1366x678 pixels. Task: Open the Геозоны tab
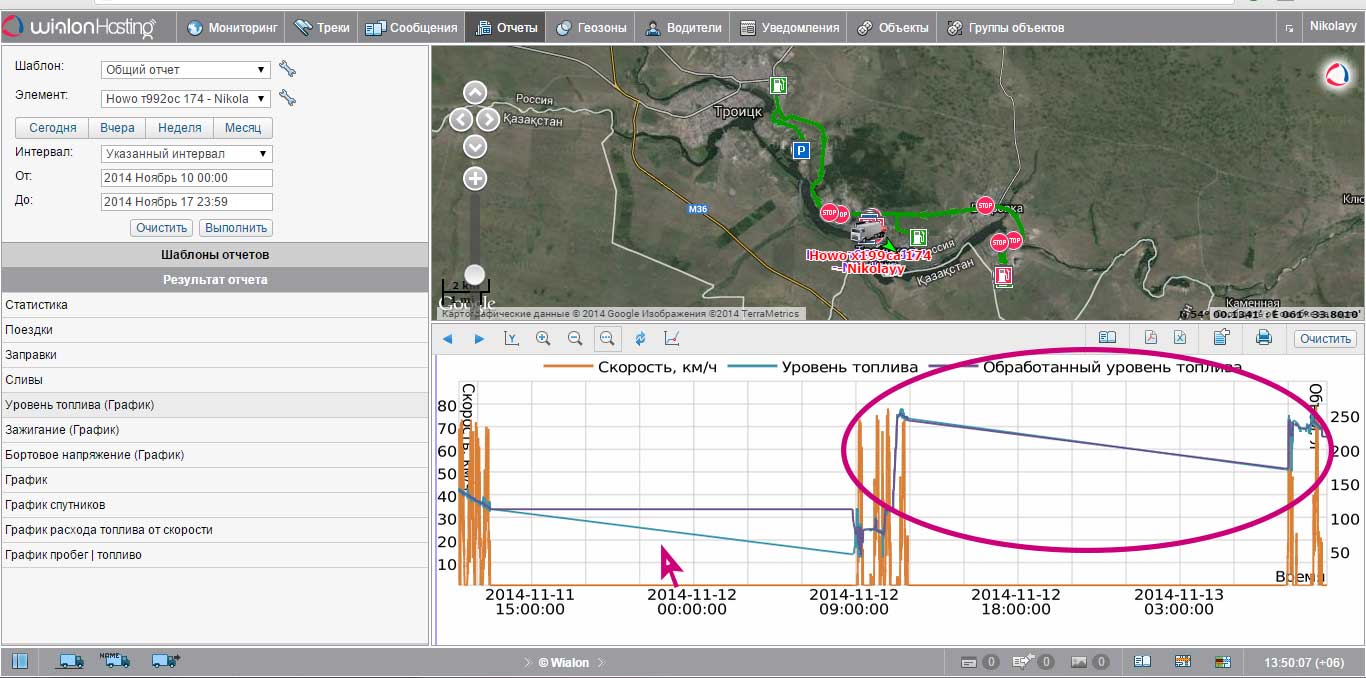(x=592, y=28)
